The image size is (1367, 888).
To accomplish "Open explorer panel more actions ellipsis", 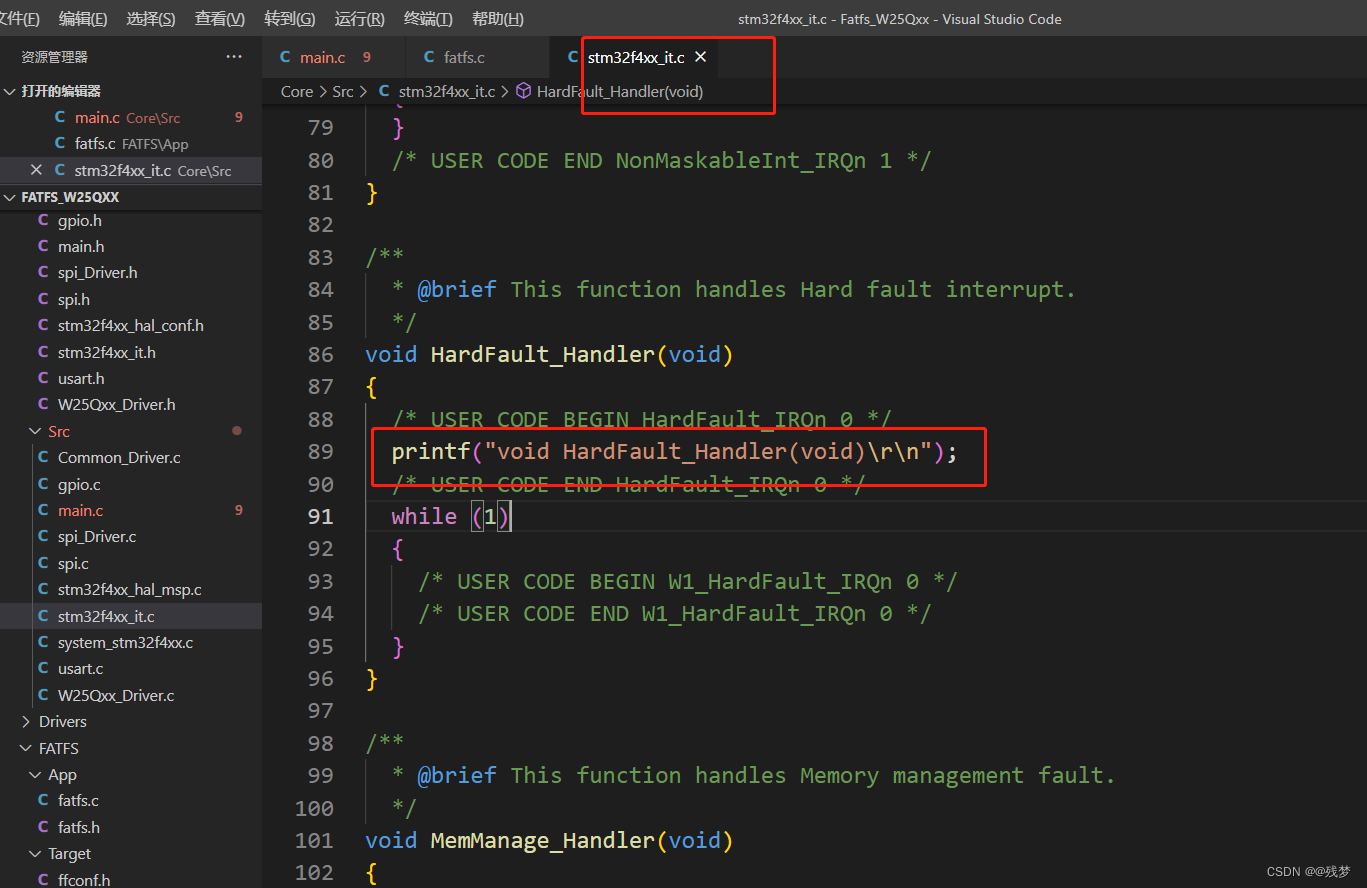I will click(234, 57).
